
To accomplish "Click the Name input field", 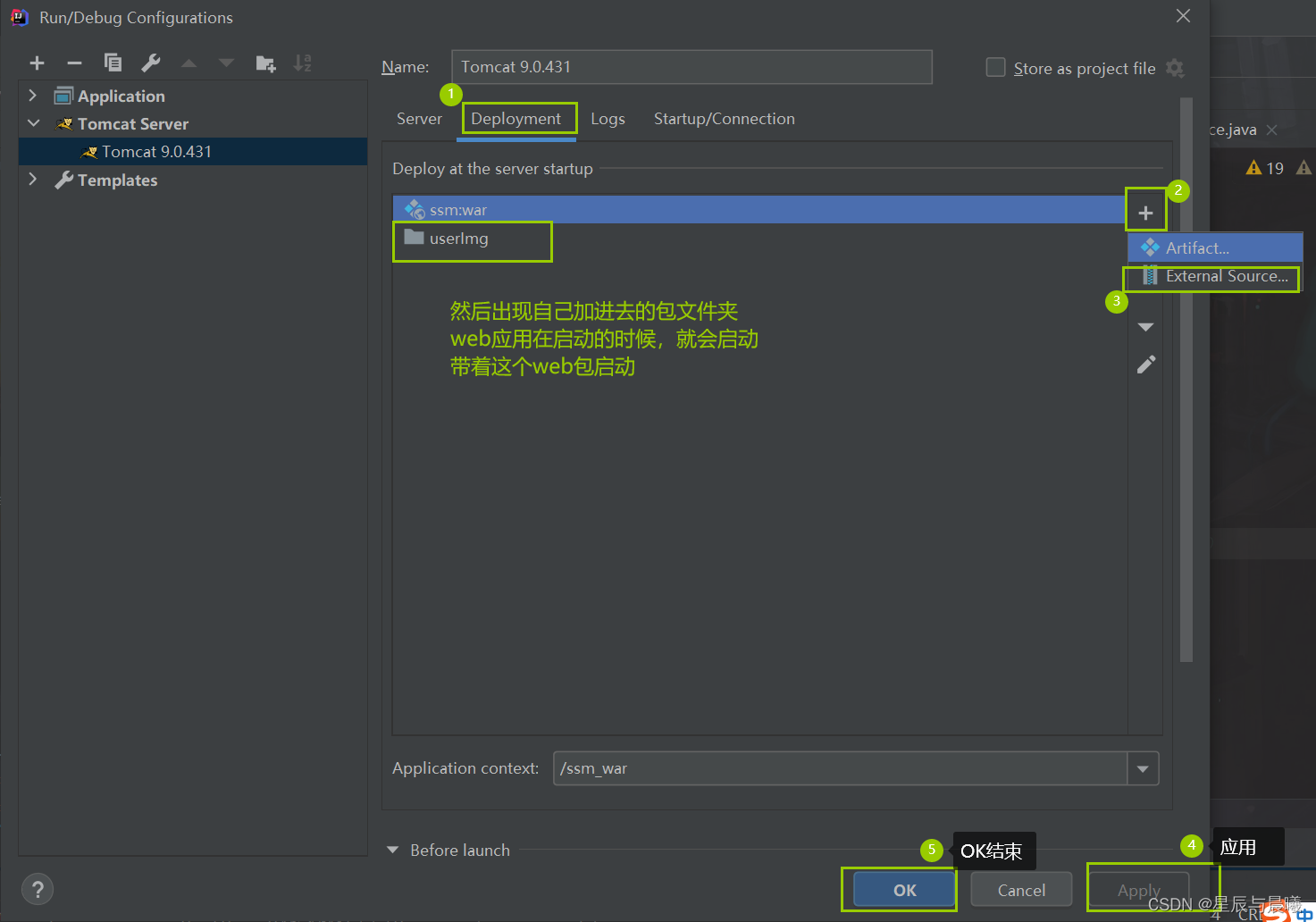I will [x=692, y=67].
